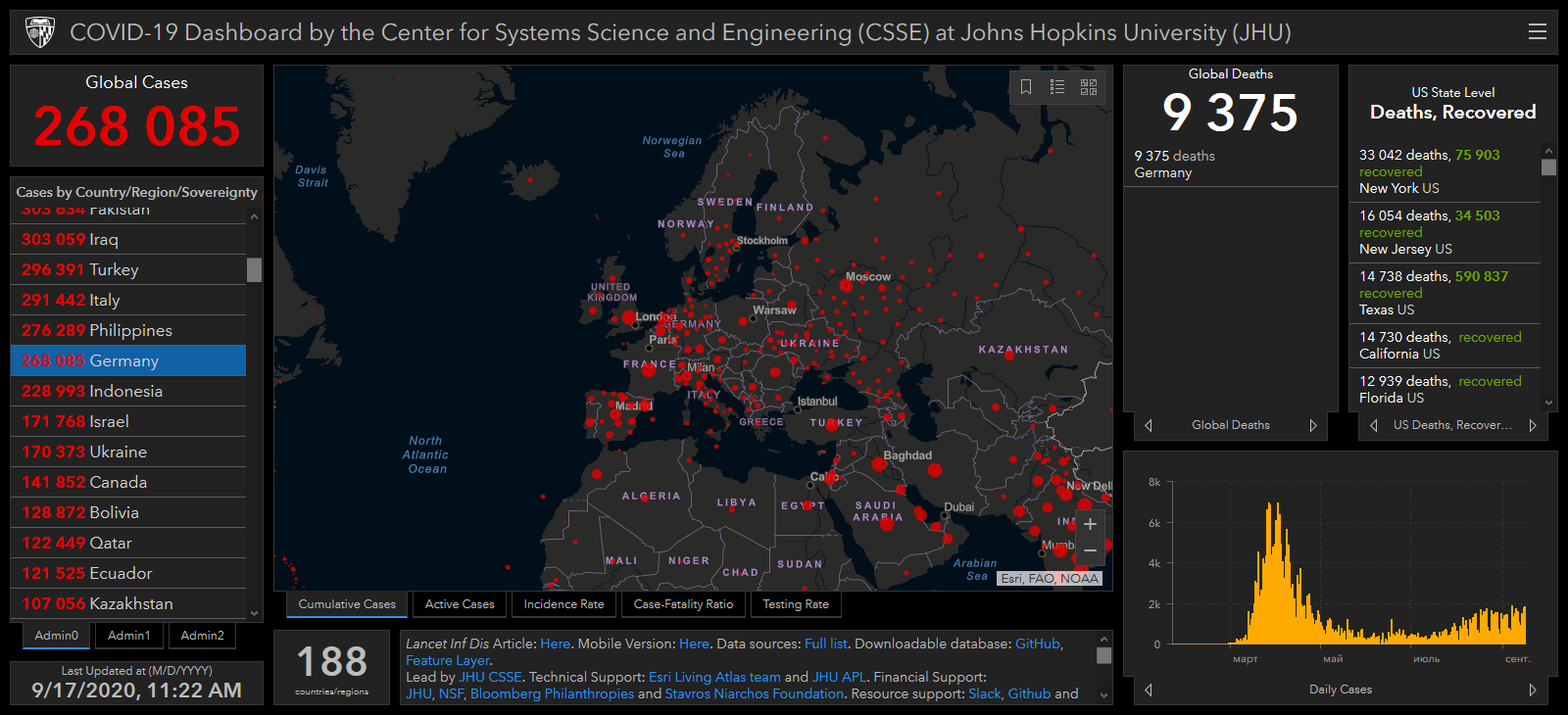1568x715 pixels.
Task: Switch to the Admin1 tab
Action: coord(129,636)
